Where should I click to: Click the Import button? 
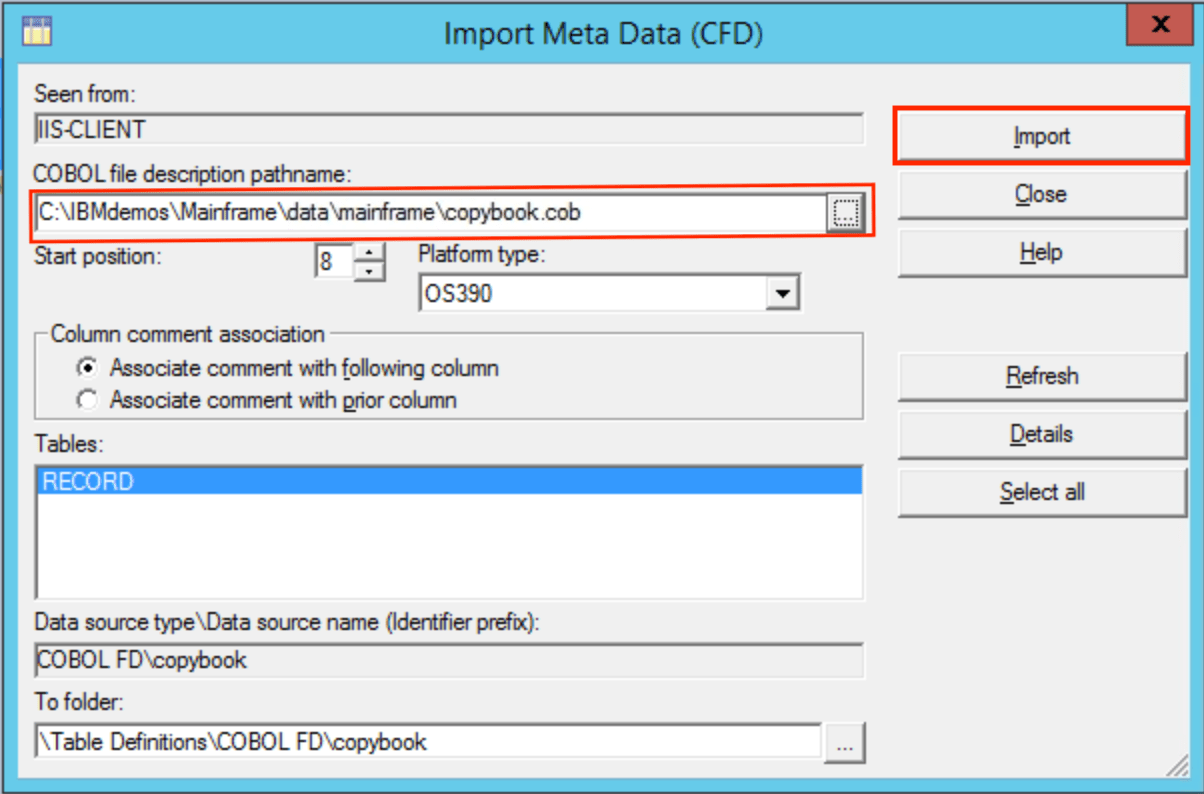click(1041, 135)
